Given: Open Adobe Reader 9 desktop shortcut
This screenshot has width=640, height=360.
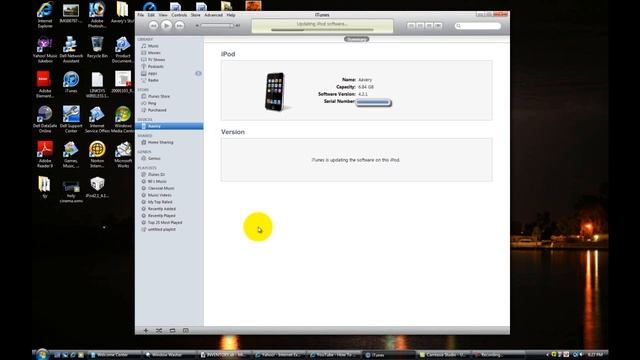Looking at the screenshot, I should pos(45,154).
